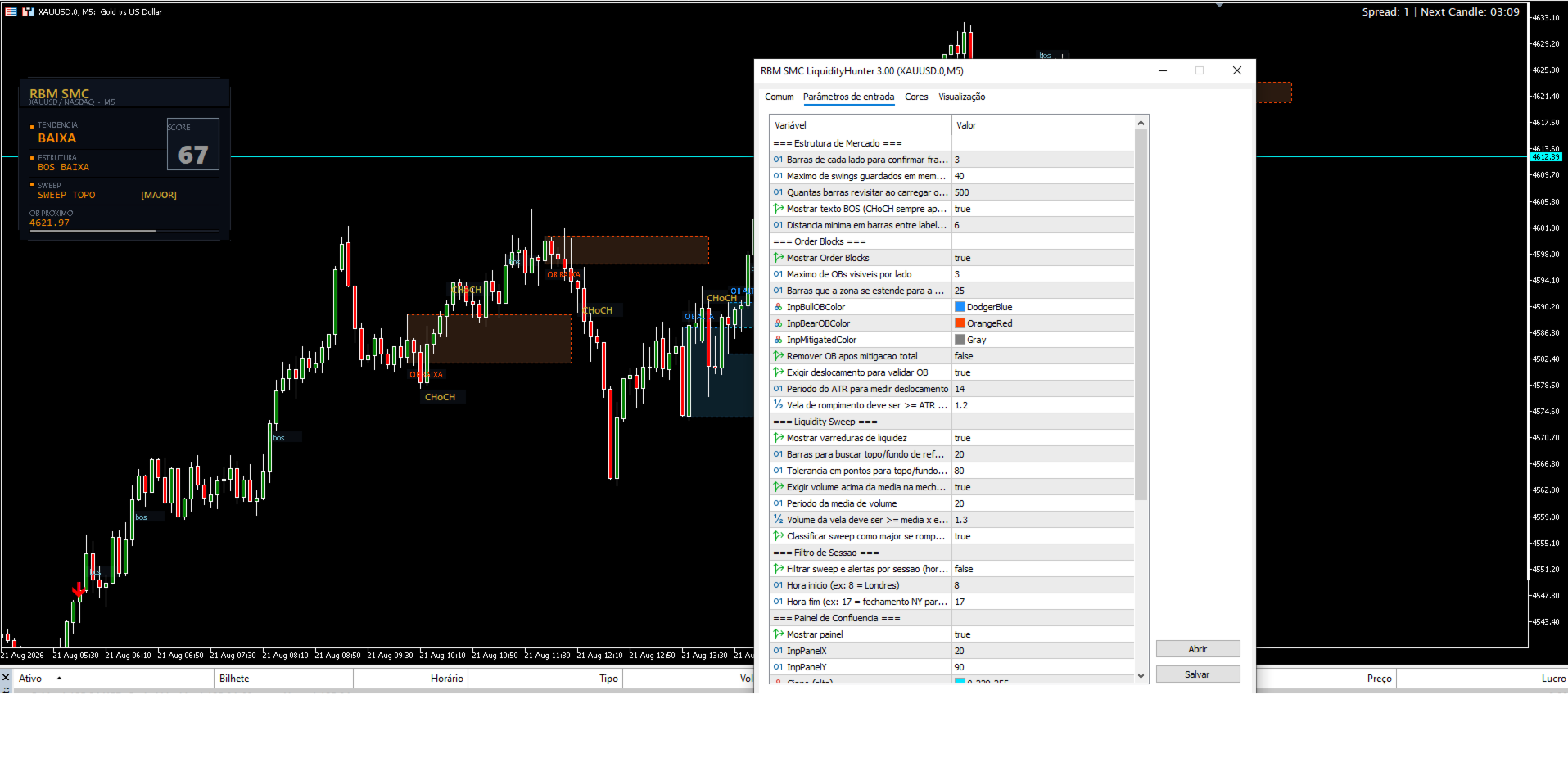Click the ½ double-type icon beside 'Volume da vela deve ser'

coord(778,520)
